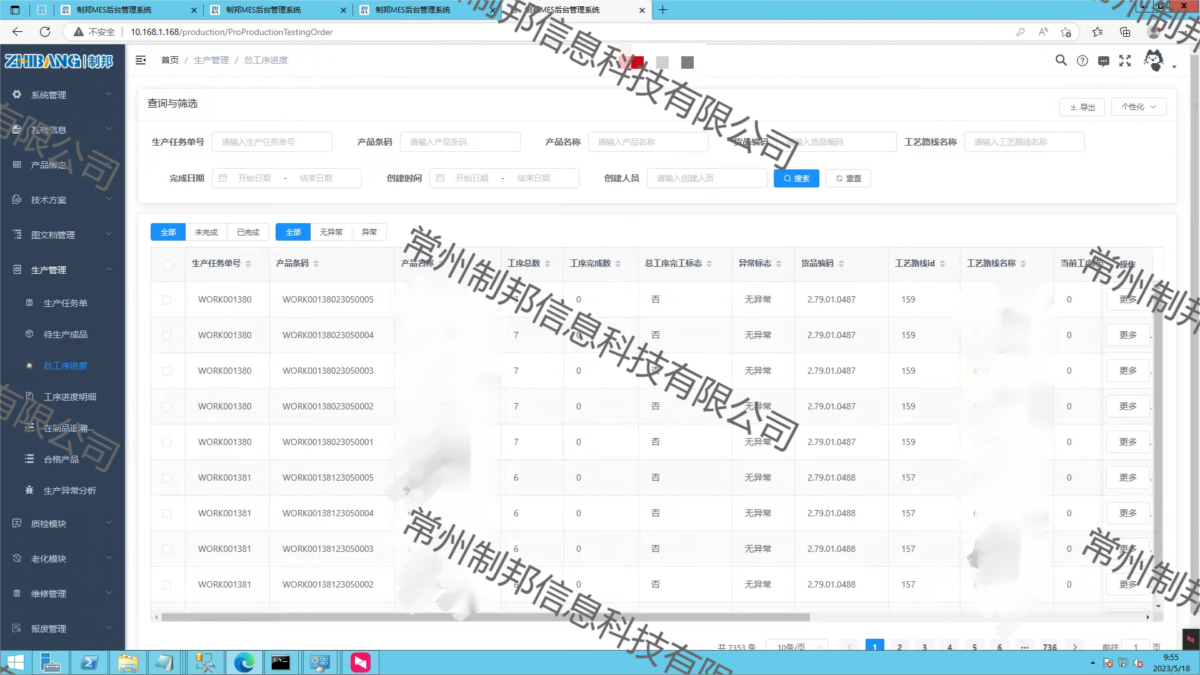This screenshot has height=675, width=1200.
Task: Check the select-all checkbox in table header
Action: click(x=167, y=264)
